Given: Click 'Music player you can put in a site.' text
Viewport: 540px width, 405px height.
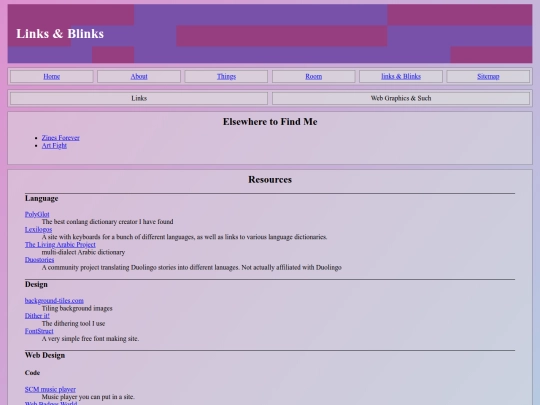Looking at the screenshot, I should click(x=88, y=397).
